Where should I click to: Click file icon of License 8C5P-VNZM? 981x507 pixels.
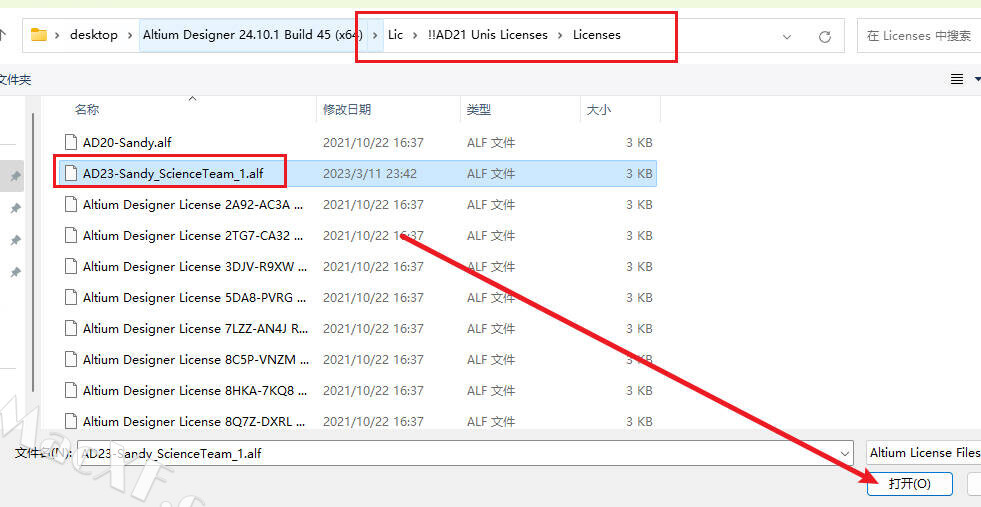tap(71, 359)
